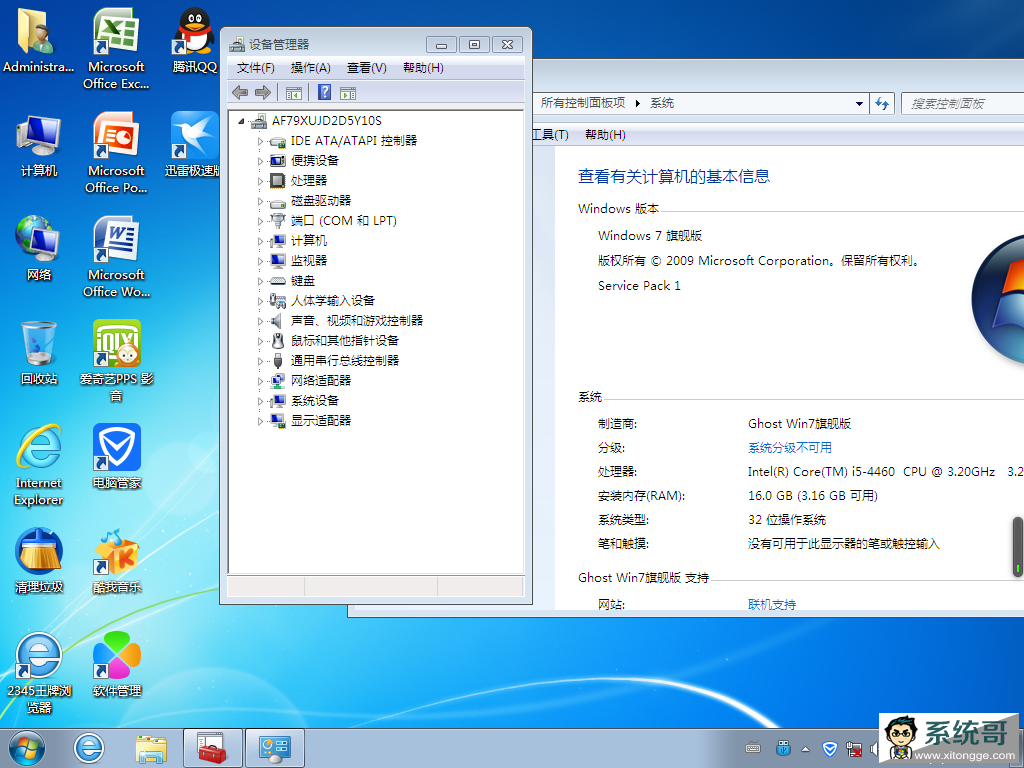The image size is (1024, 768).
Task: Select the 2345王牌浏览器 desktop icon
Action: 39,656
